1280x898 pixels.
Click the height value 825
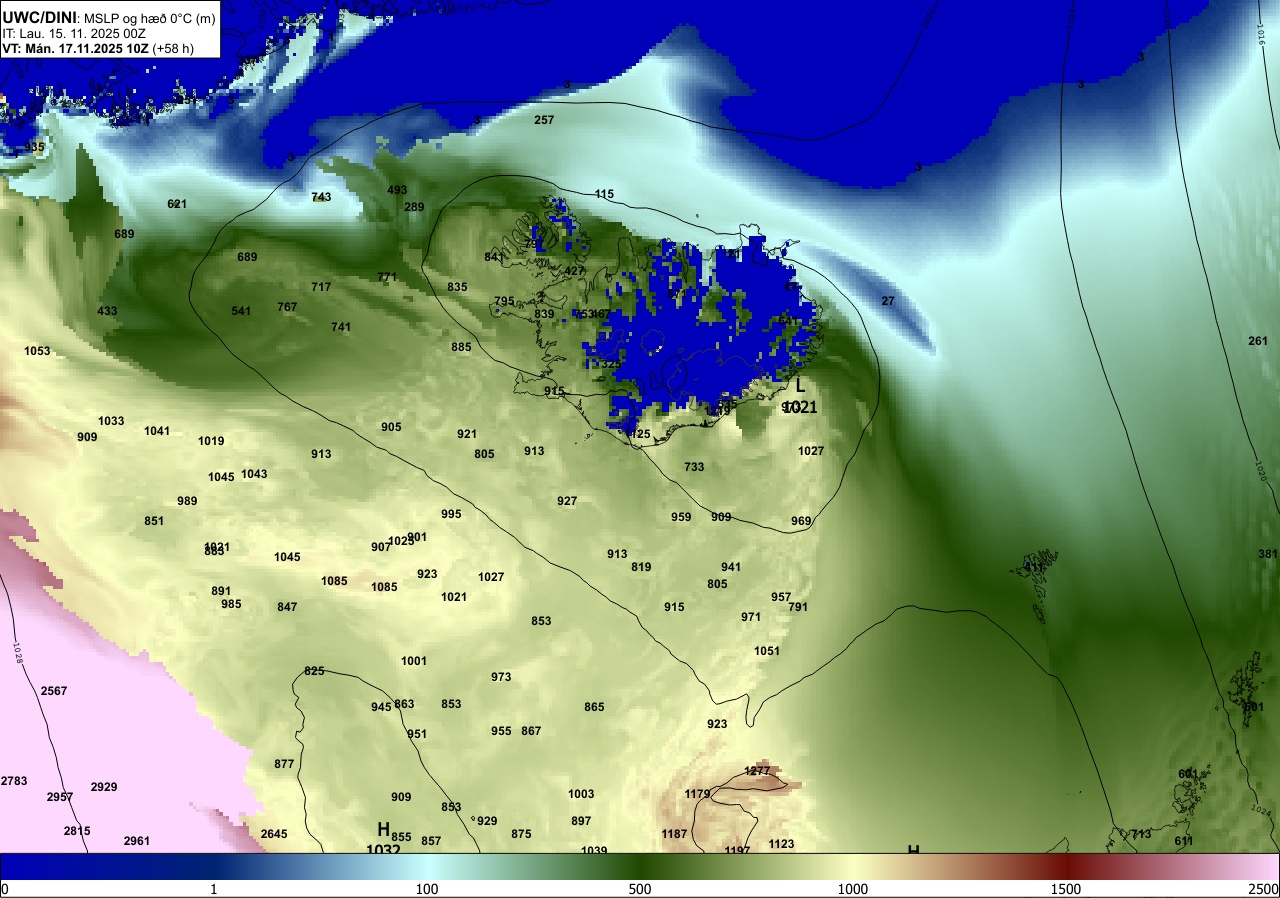(314, 671)
